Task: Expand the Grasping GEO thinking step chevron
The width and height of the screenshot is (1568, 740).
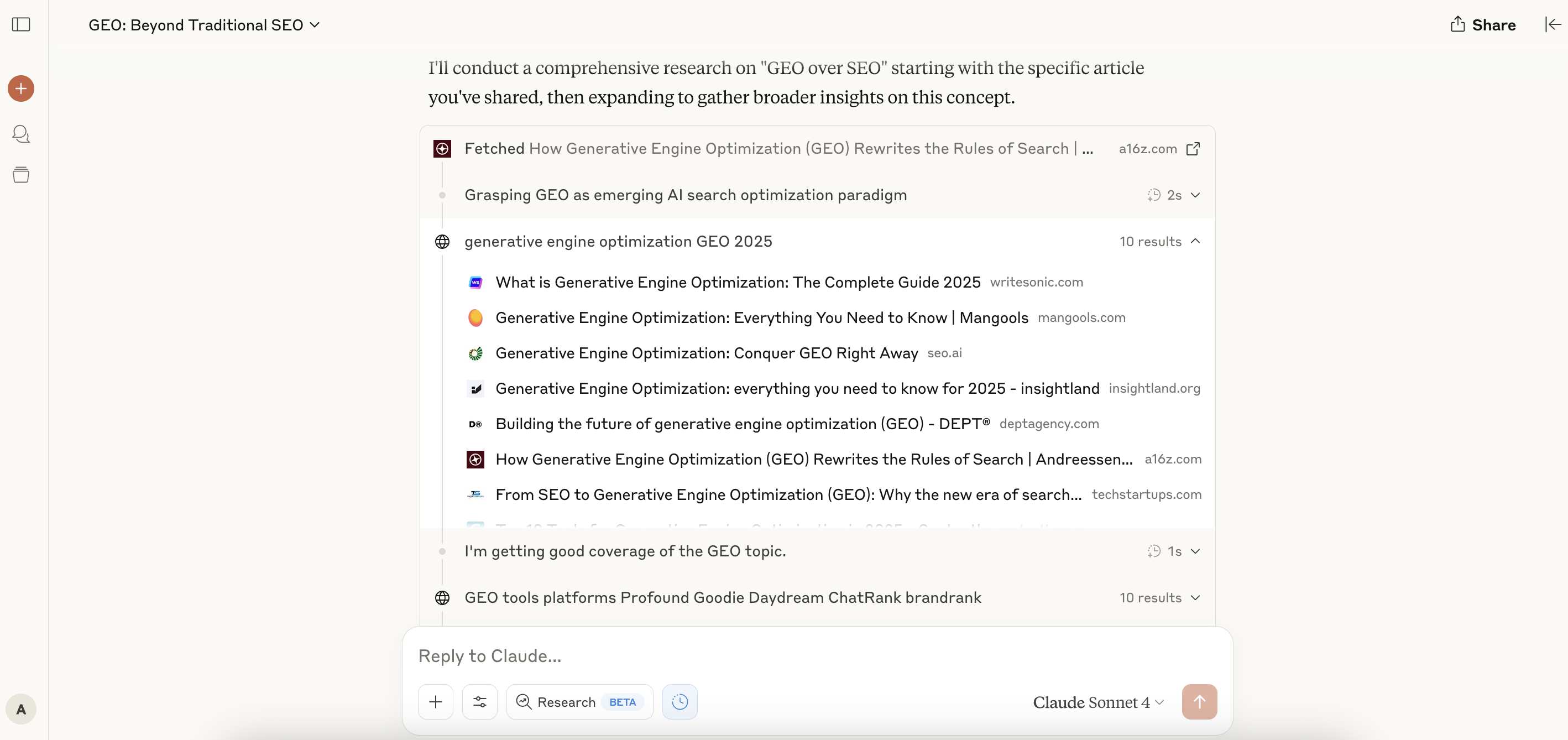Action: pos(1195,195)
